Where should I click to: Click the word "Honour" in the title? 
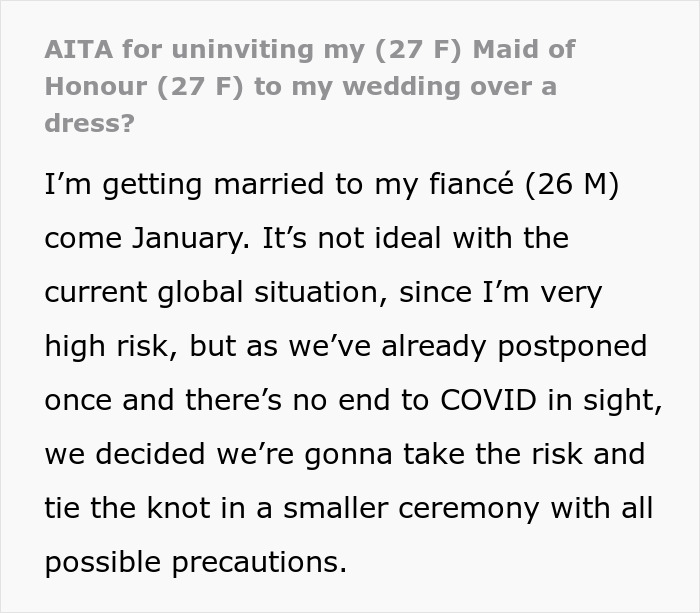click(x=96, y=86)
